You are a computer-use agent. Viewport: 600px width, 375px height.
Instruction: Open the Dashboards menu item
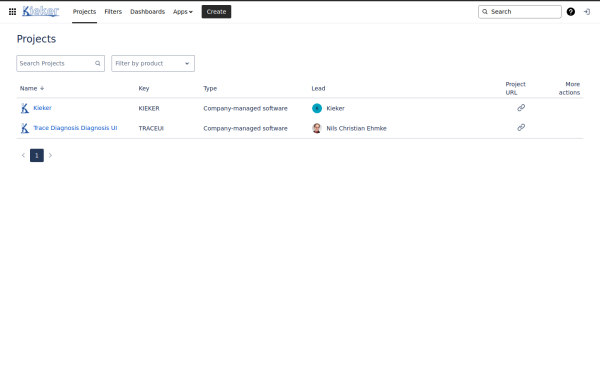point(147,12)
